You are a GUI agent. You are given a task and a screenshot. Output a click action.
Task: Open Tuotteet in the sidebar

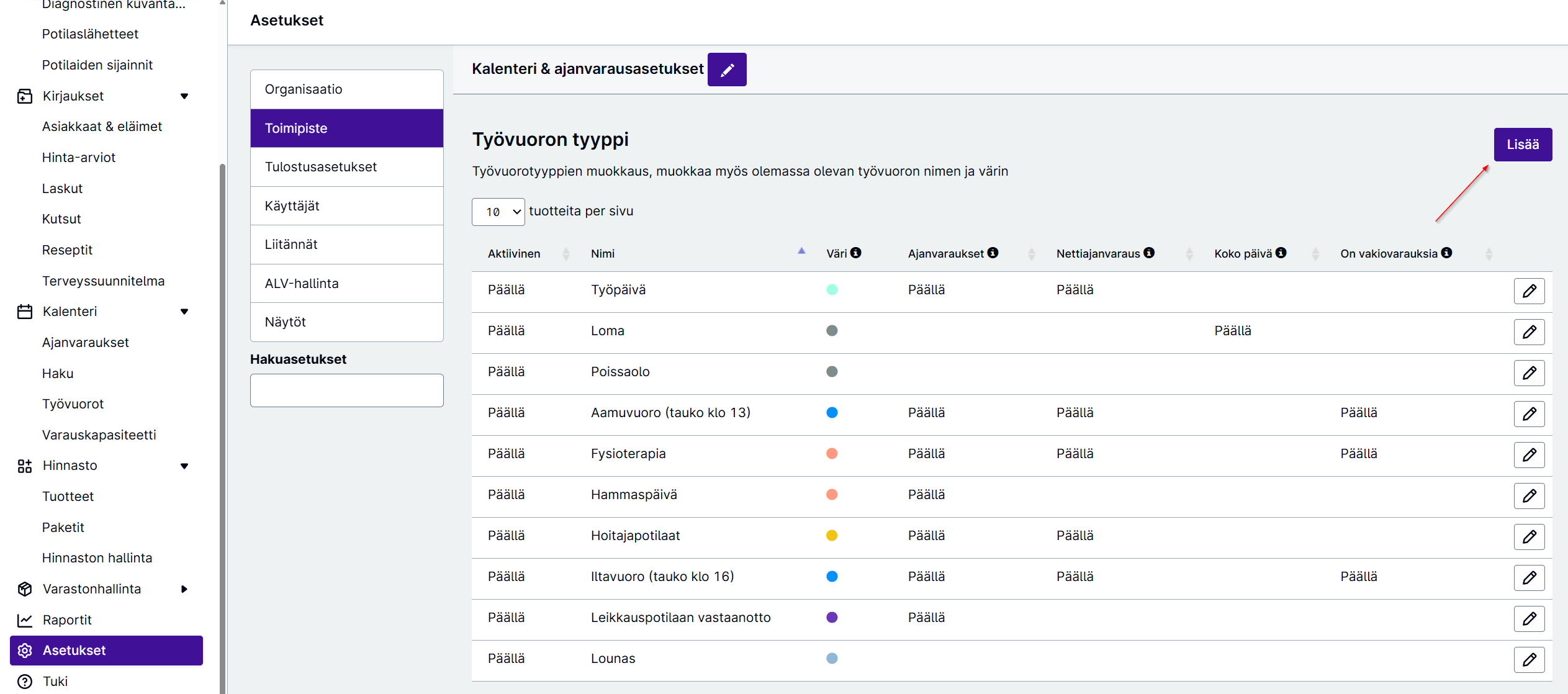click(x=68, y=497)
